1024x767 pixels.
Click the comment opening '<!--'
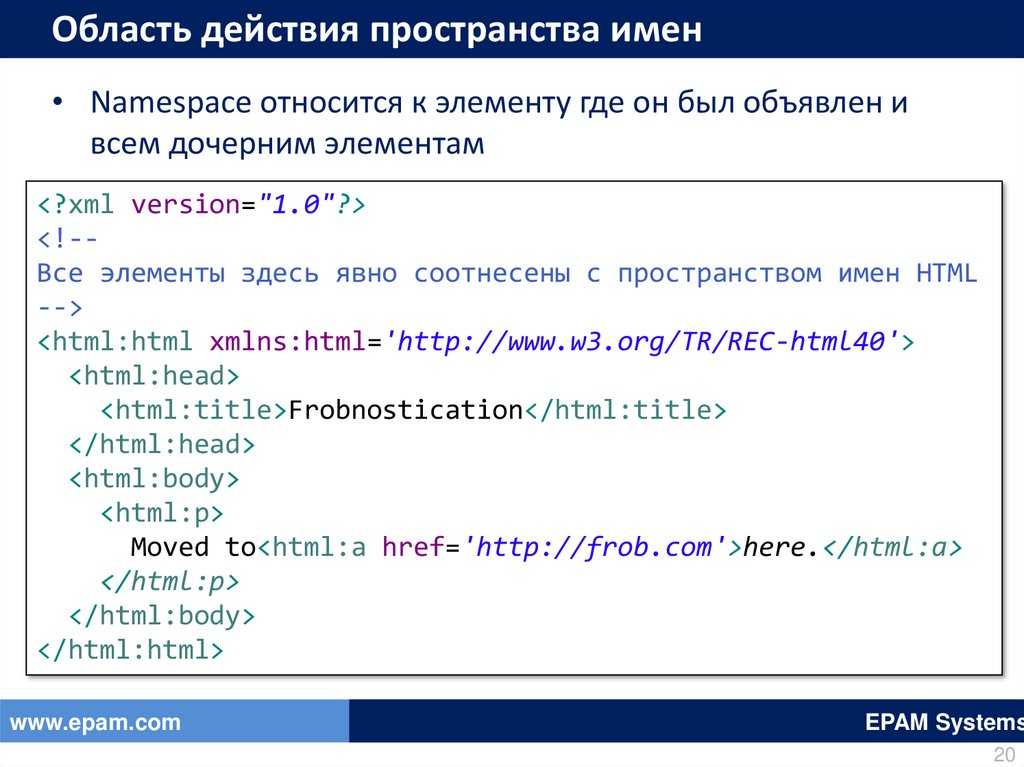[67, 238]
